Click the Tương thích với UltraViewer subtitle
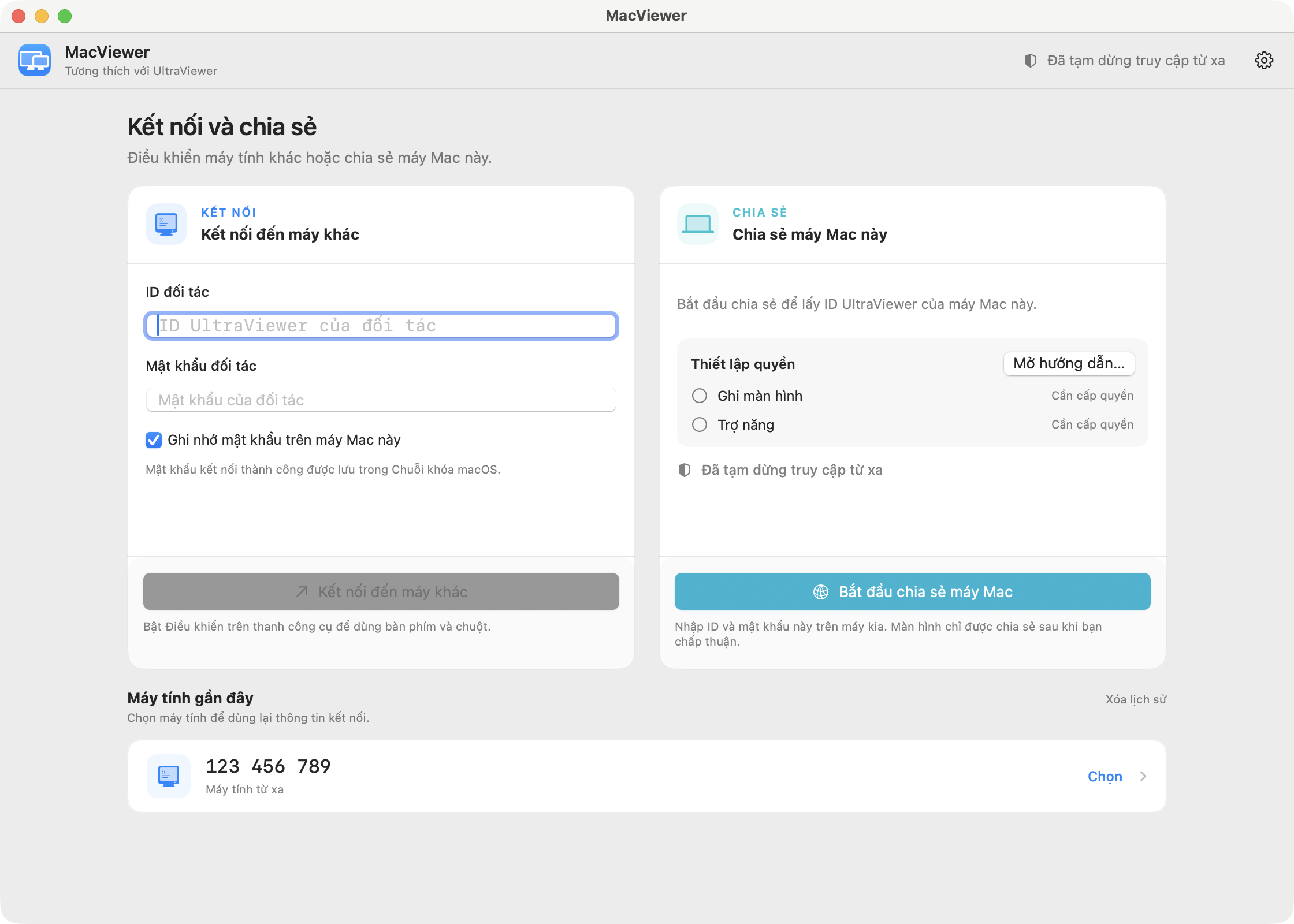1294x924 pixels. pyautogui.click(x=141, y=71)
